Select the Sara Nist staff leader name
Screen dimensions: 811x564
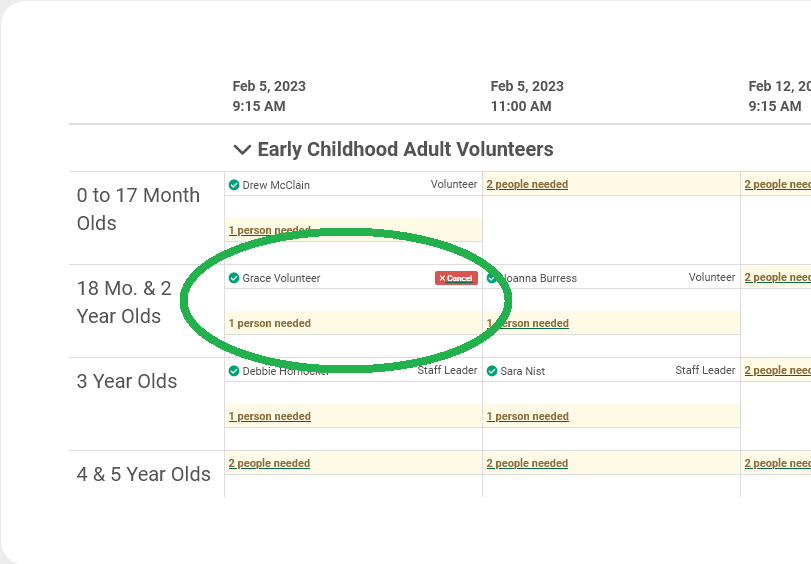tap(523, 371)
